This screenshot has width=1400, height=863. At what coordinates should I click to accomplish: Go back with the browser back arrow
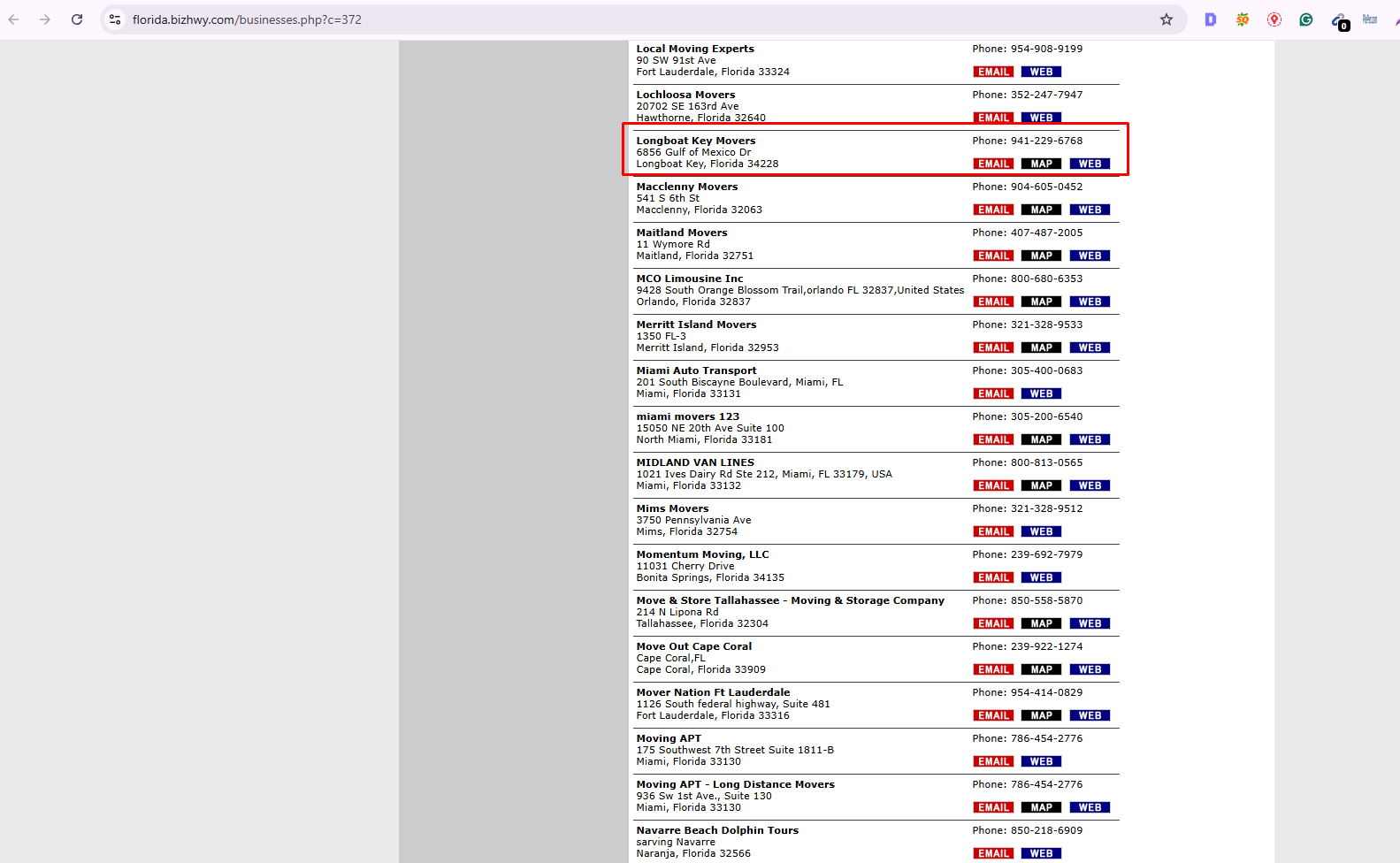point(14,19)
